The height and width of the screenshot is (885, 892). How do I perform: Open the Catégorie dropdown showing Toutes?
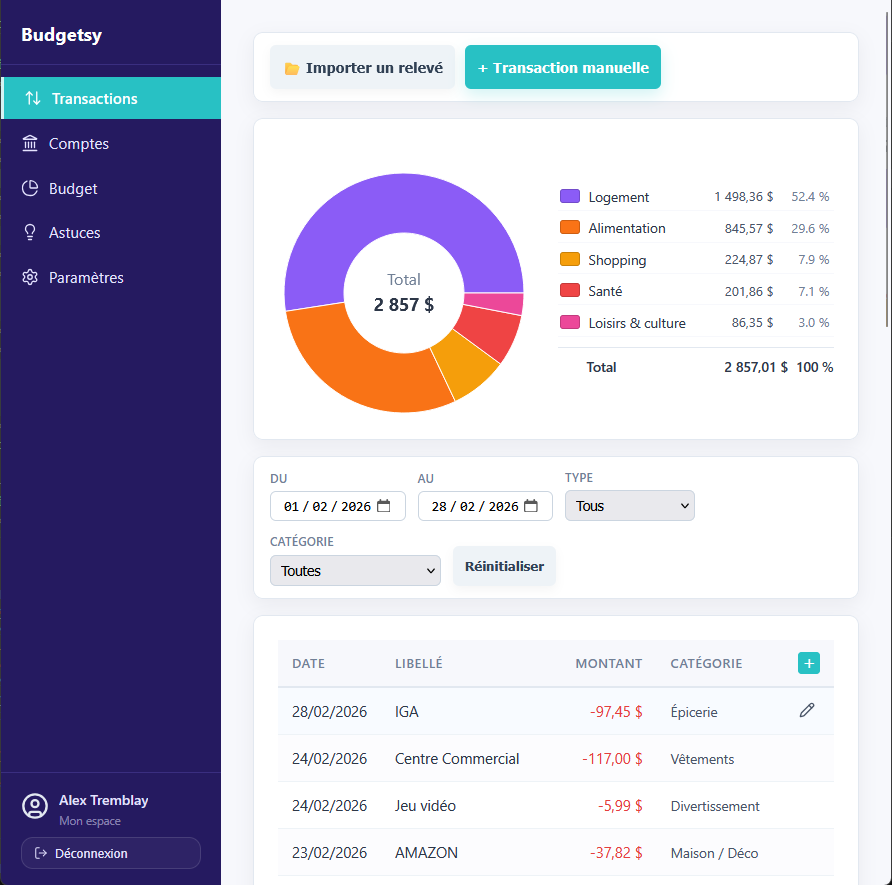[355, 570]
